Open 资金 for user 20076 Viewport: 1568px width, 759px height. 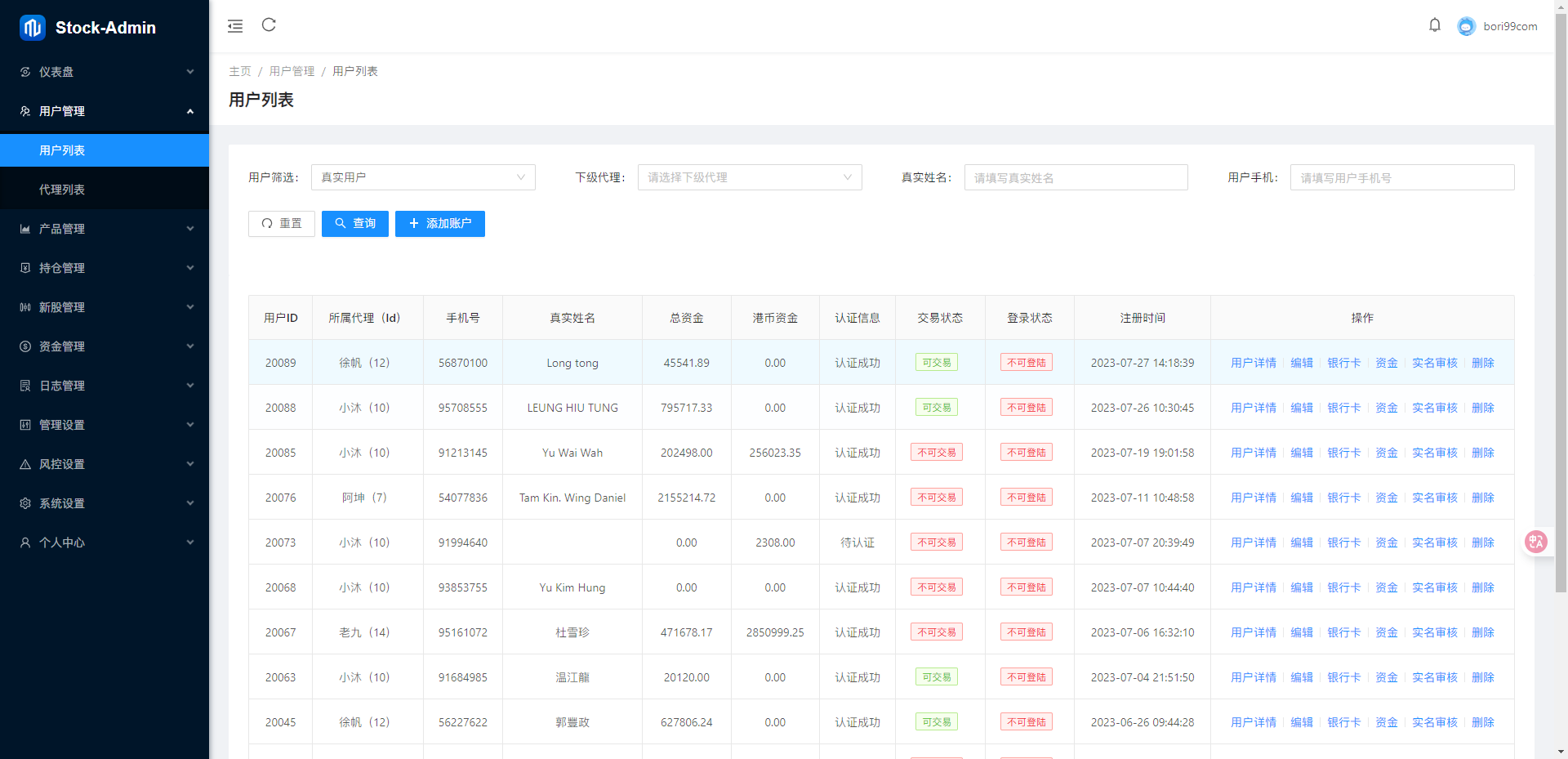click(x=1387, y=498)
